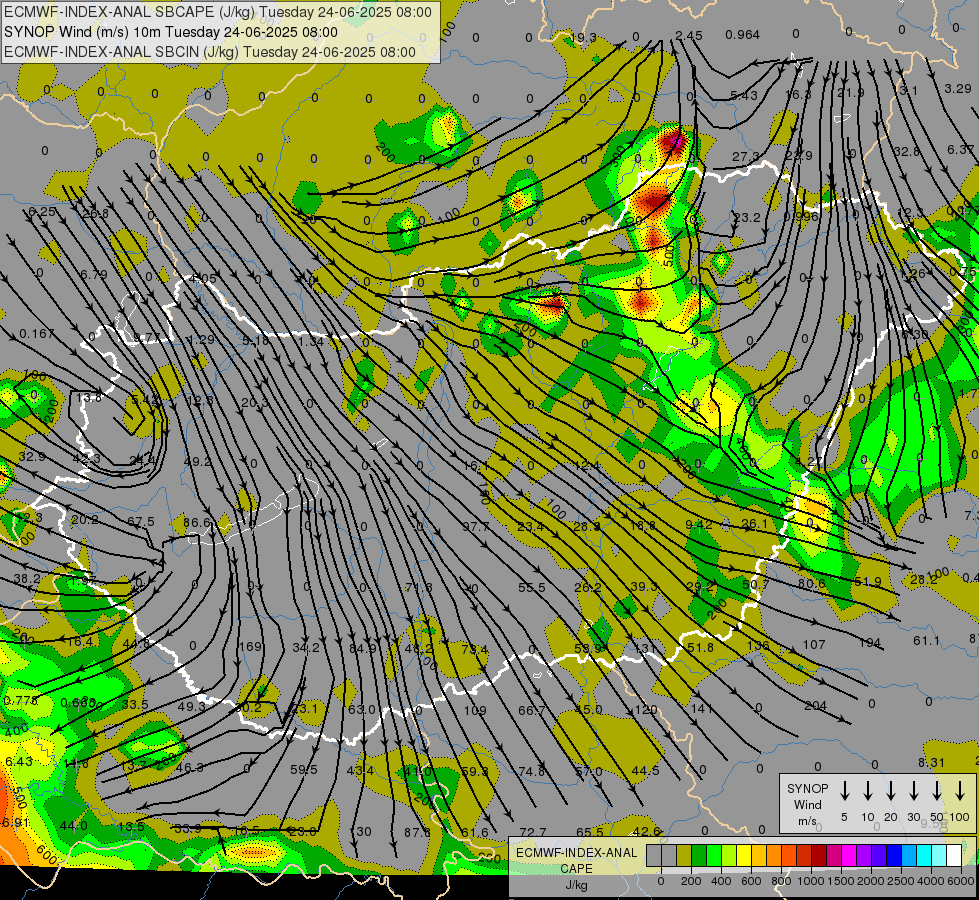This screenshot has width=979, height=900.
Task: Click the map value 97.7
Action: pos(476,527)
